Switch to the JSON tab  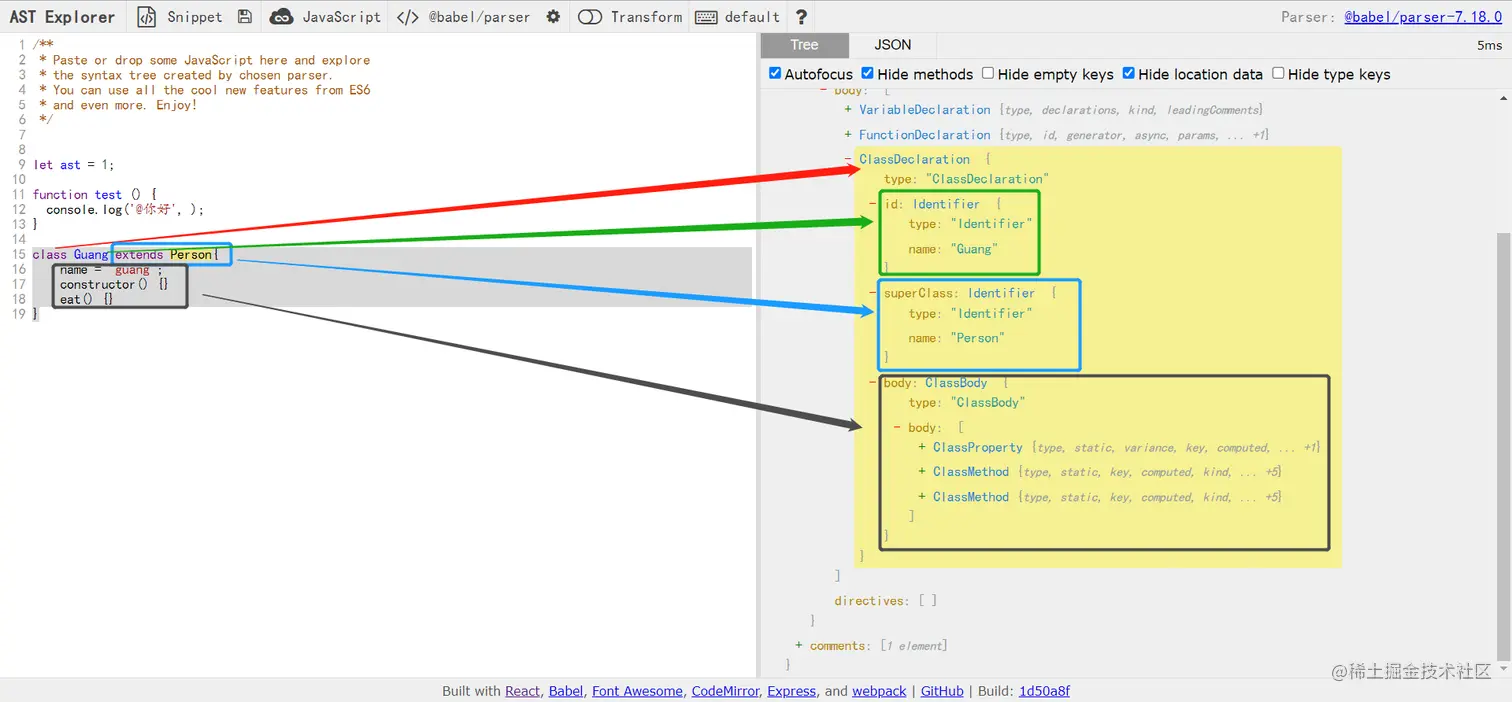click(893, 45)
